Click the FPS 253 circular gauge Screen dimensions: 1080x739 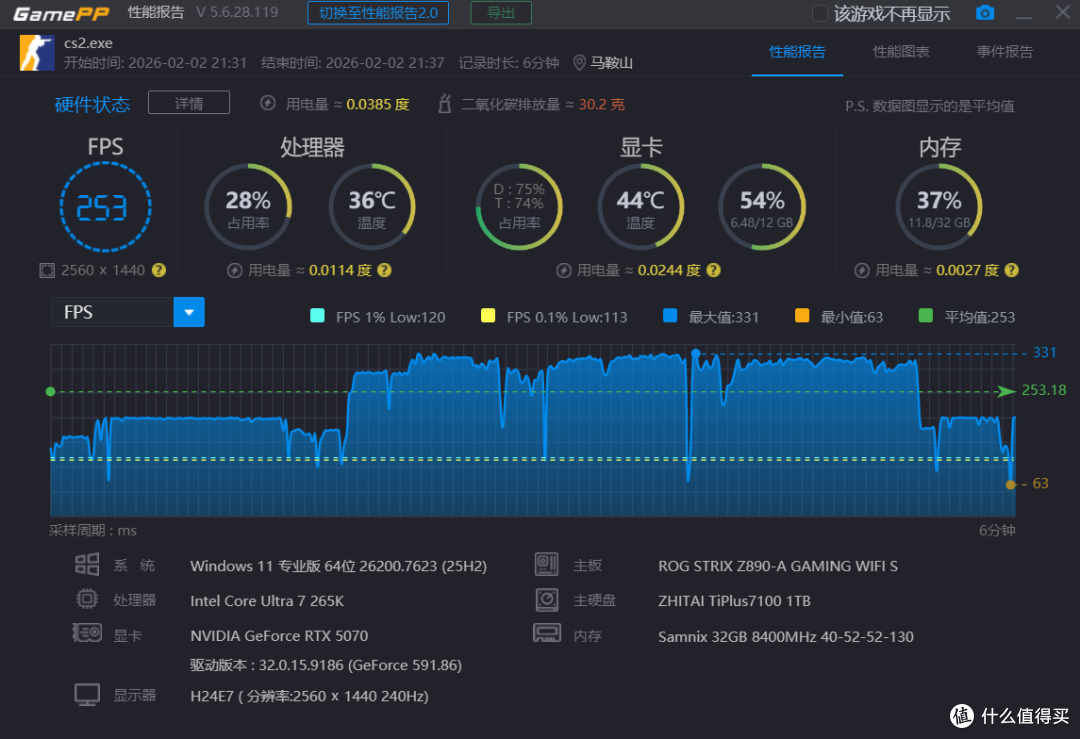coord(105,207)
